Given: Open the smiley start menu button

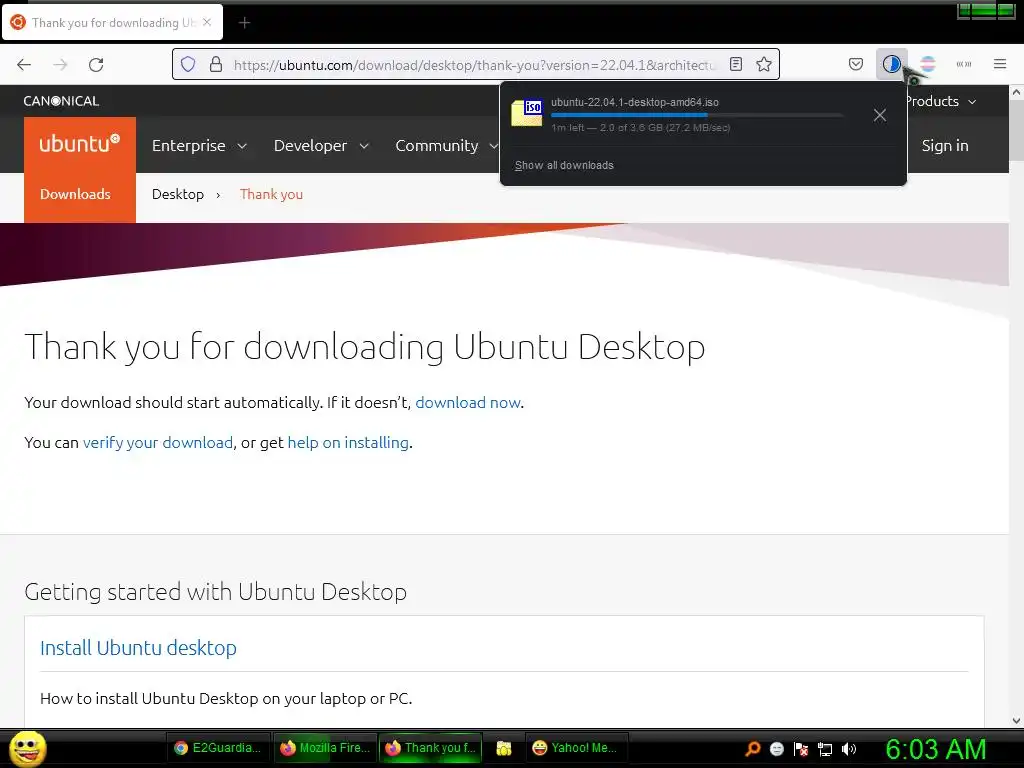Looking at the screenshot, I should click(x=27, y=748).
